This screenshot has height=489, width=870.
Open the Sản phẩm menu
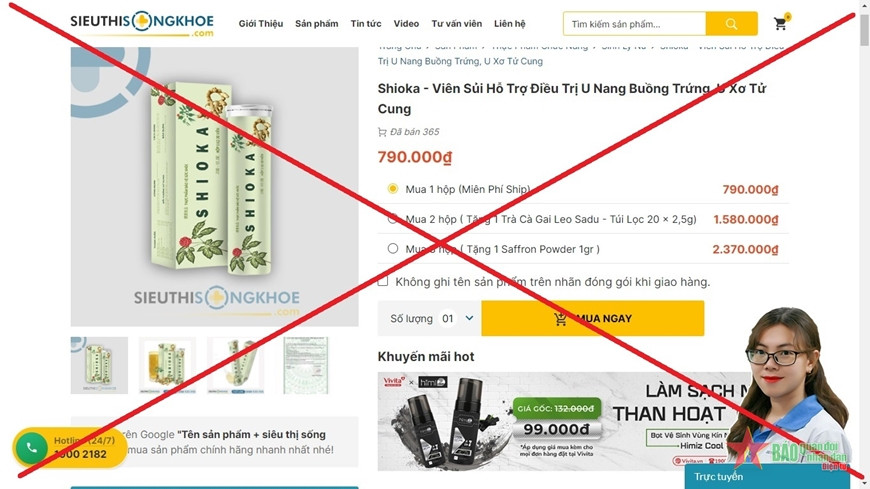click(316, 24)
